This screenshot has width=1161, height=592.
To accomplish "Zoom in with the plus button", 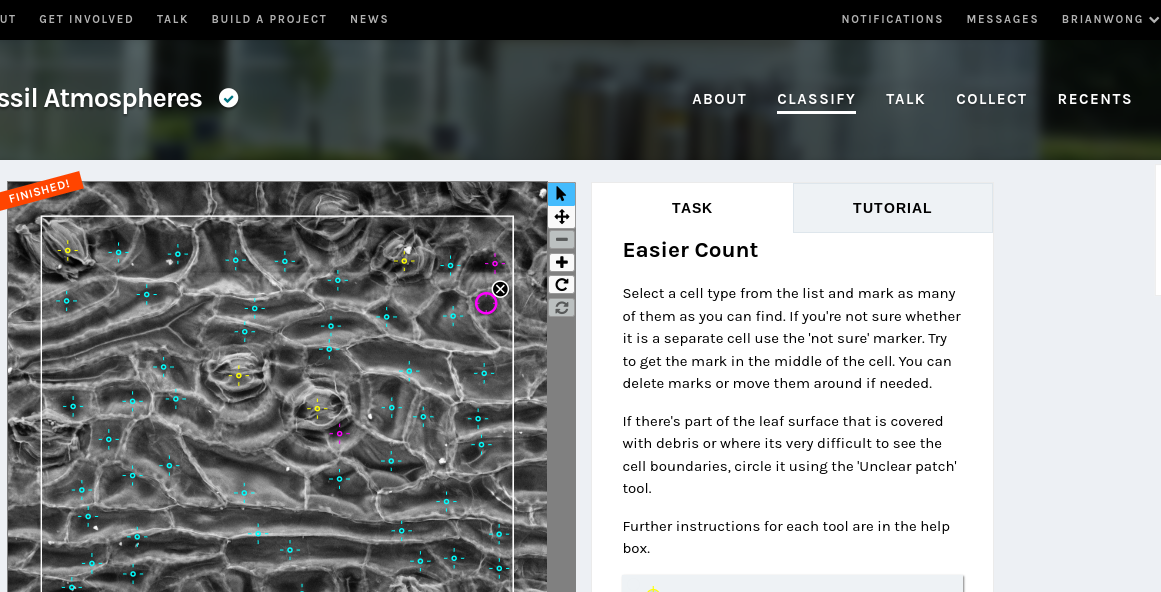I will (x=561, y=263).
